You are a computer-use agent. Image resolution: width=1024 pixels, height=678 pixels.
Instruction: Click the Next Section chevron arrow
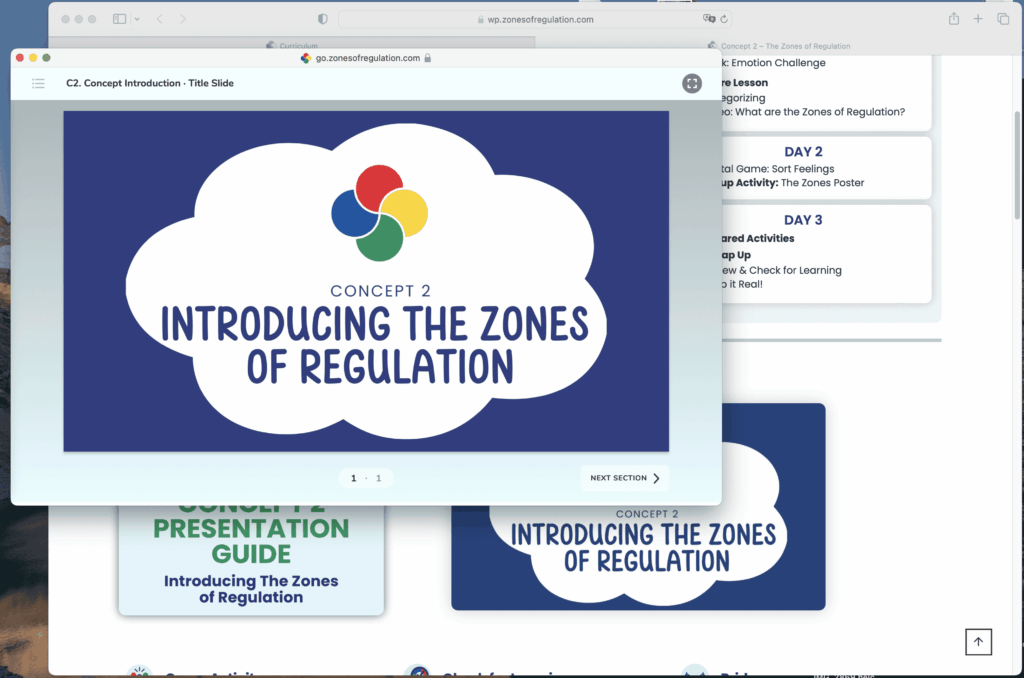pyautogui.click(x=656, y=478)
